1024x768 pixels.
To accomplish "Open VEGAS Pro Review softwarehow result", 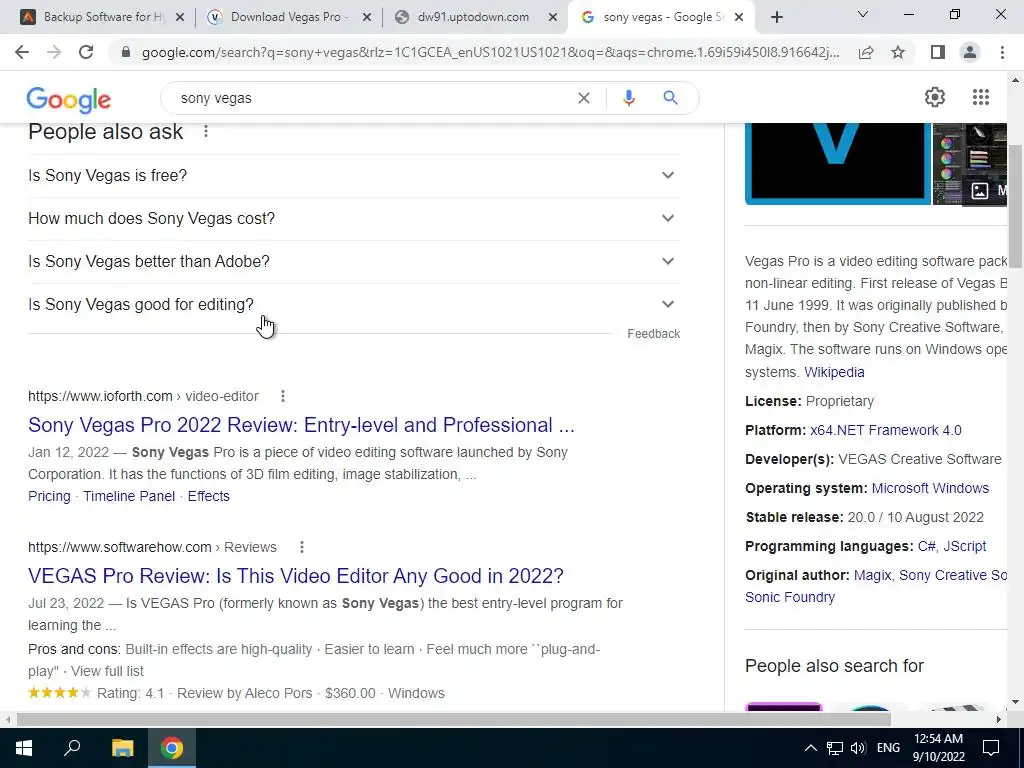I will [295, 576].
